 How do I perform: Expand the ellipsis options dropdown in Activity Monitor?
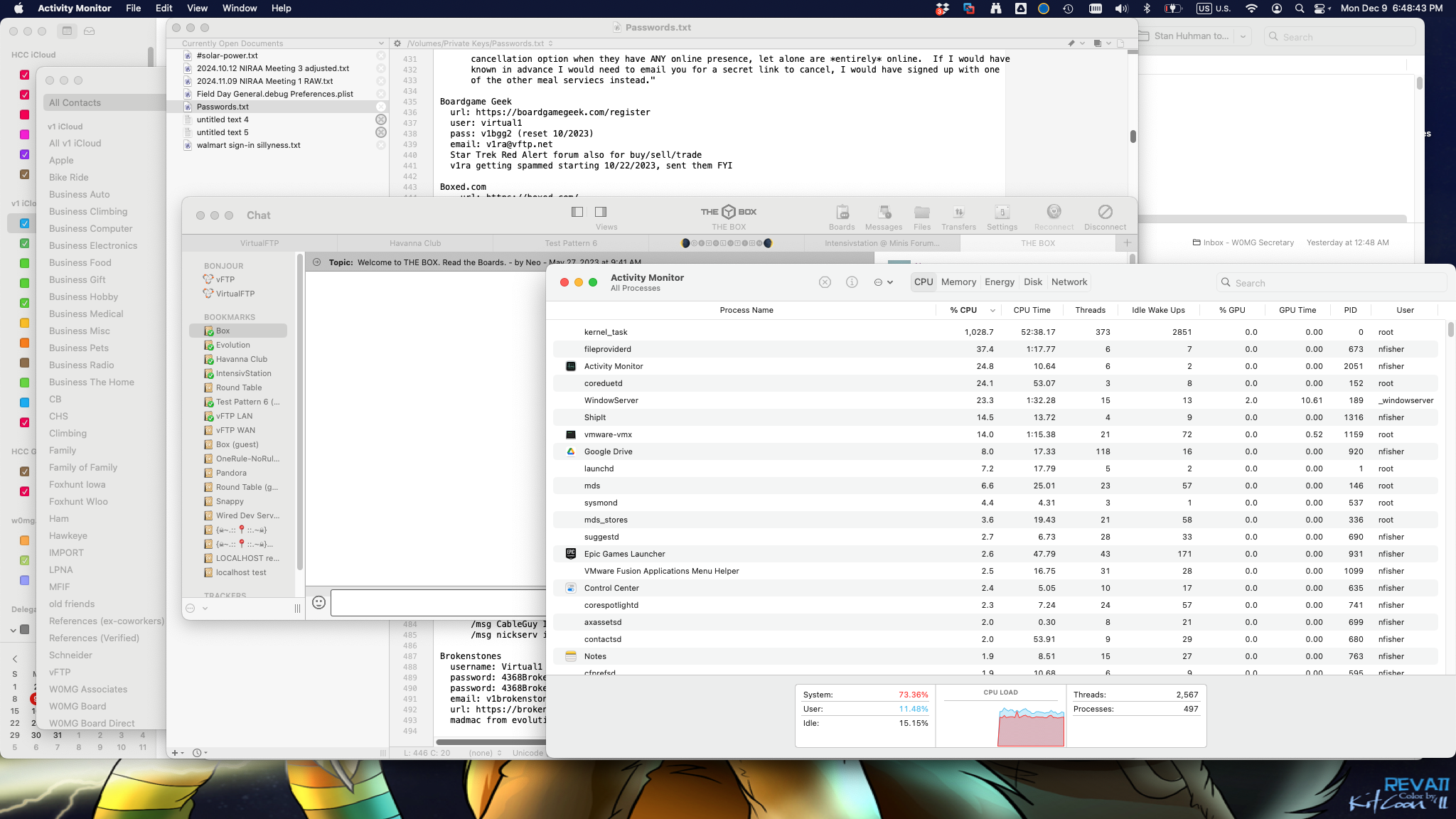point(883,282)
